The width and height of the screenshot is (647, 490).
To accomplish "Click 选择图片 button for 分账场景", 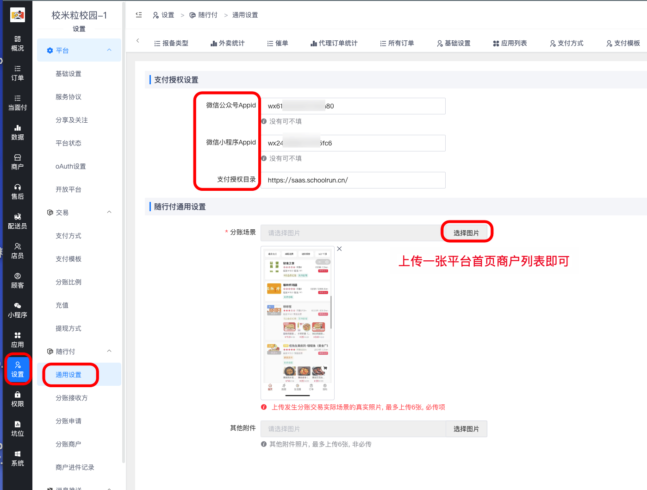I will click(466, 232).
